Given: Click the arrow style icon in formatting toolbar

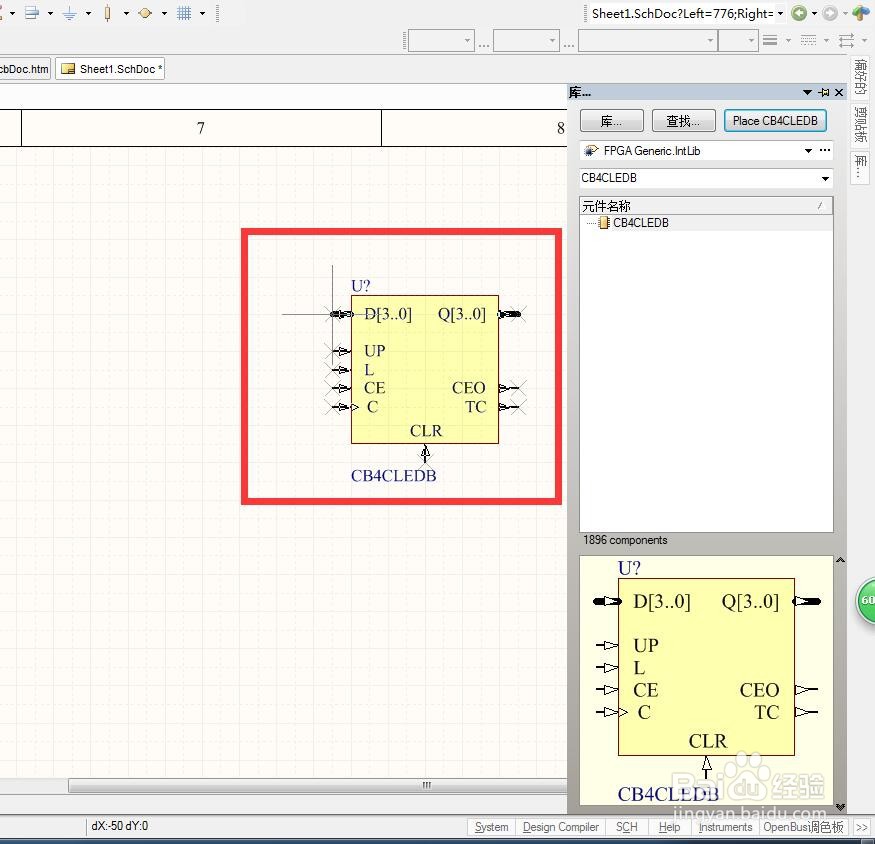Looking at the screenshot, I should tap(846, 40).
